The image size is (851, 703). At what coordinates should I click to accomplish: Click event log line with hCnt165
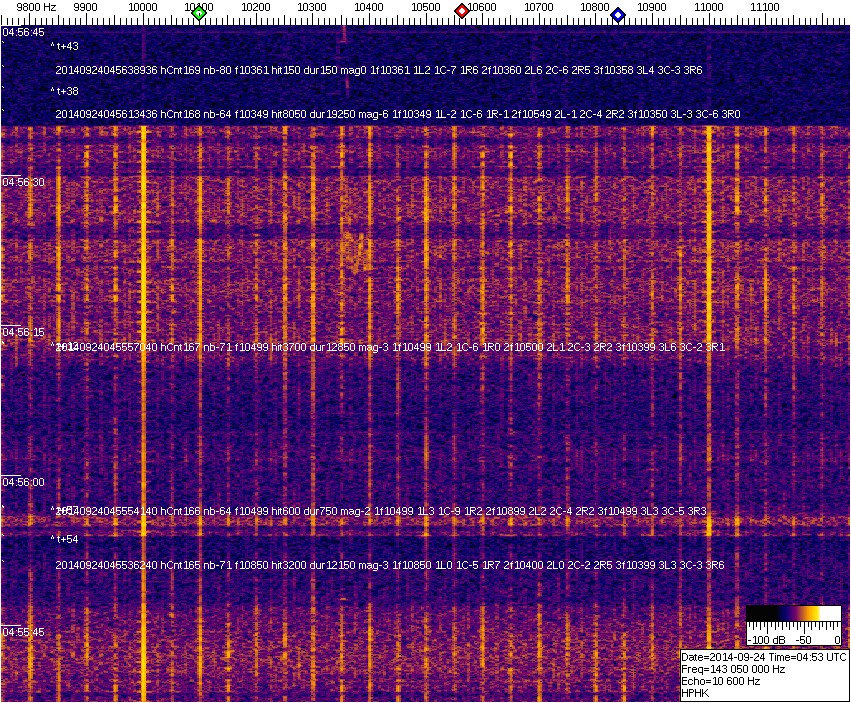pos(389,566)
